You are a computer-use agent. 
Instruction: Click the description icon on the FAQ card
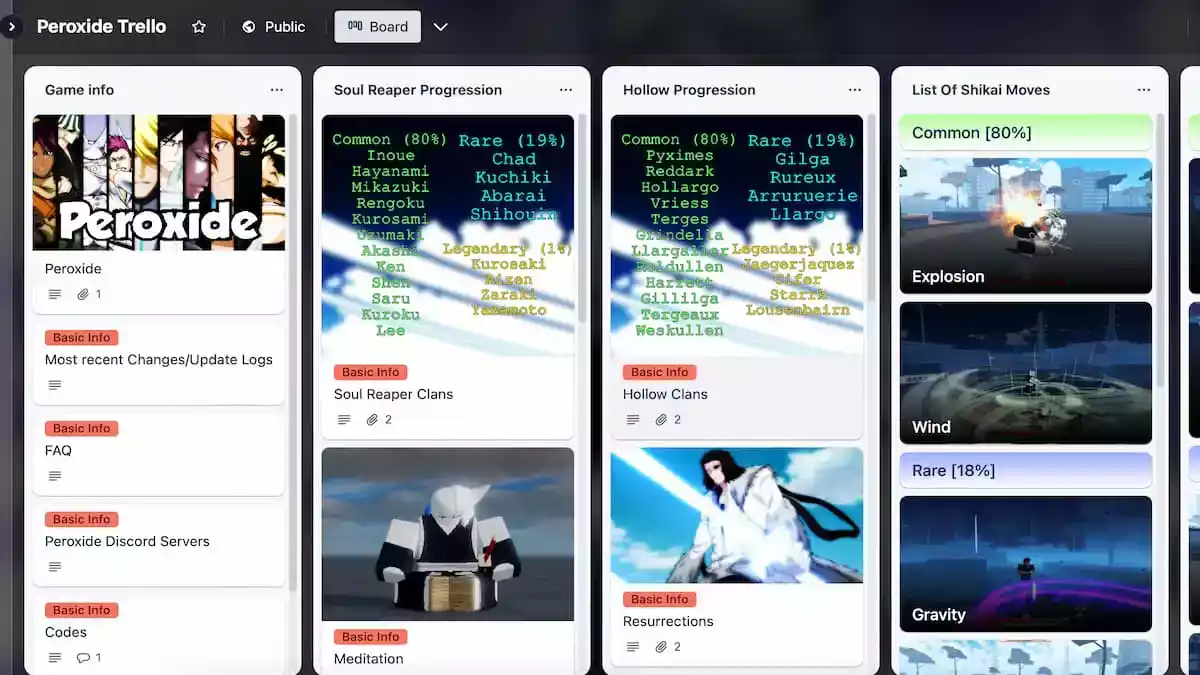(x=54, y=475)
